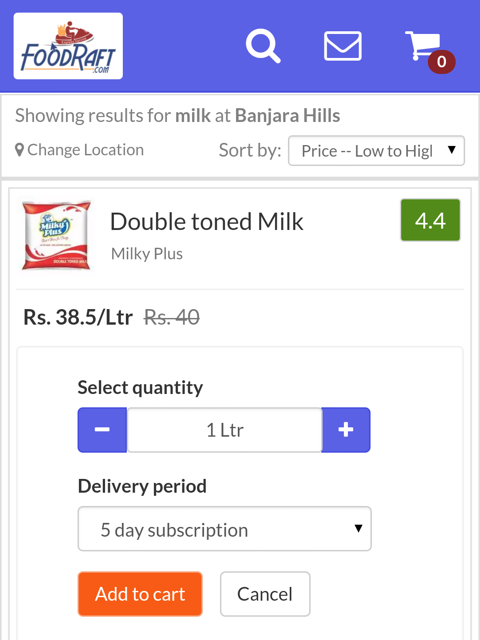Click the red cart count badge

pyautogui.click(x=441, y=62)
